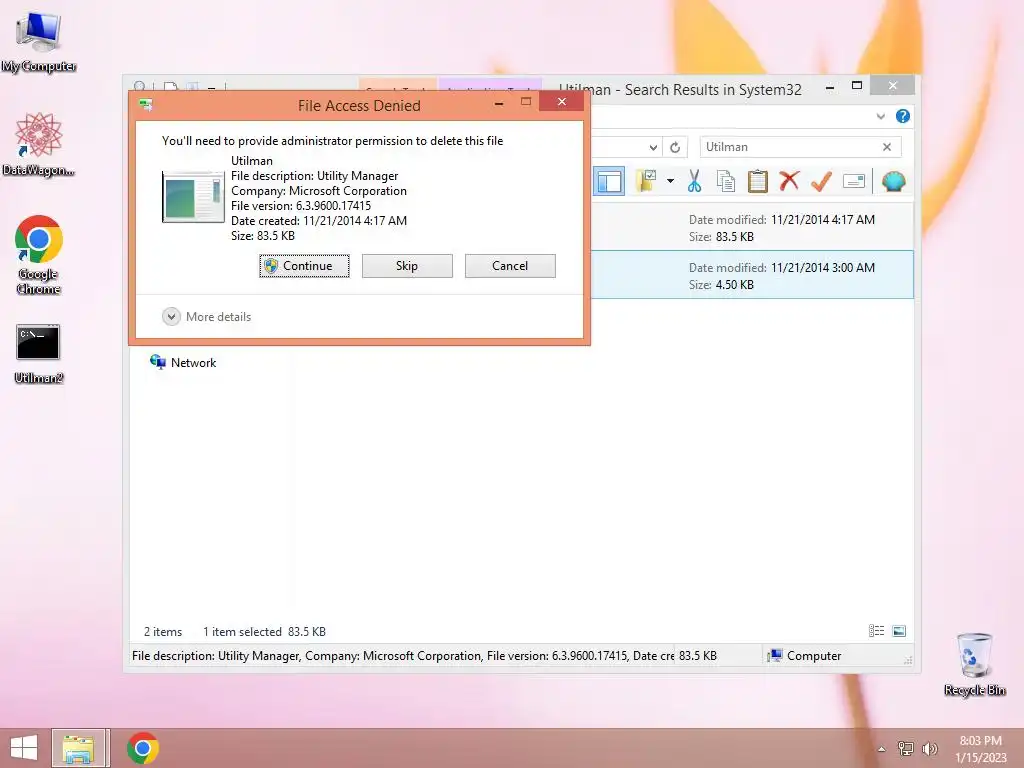Click the volume speaker tray icon
1024x768 pixels.
click(x=930, y=749)
